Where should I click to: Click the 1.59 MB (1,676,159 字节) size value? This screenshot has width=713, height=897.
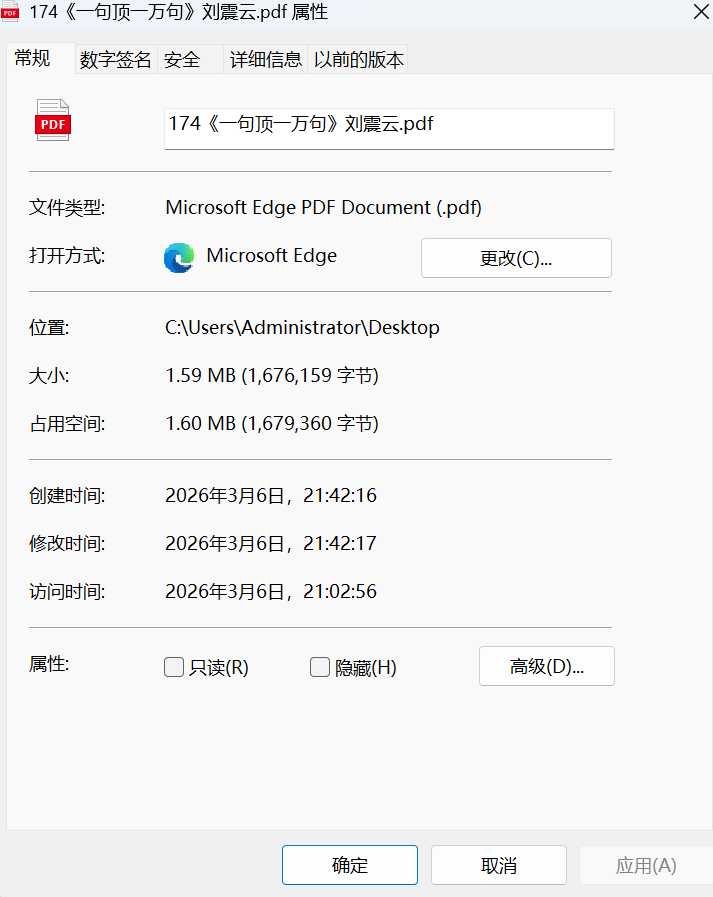(x=272, y=376)
